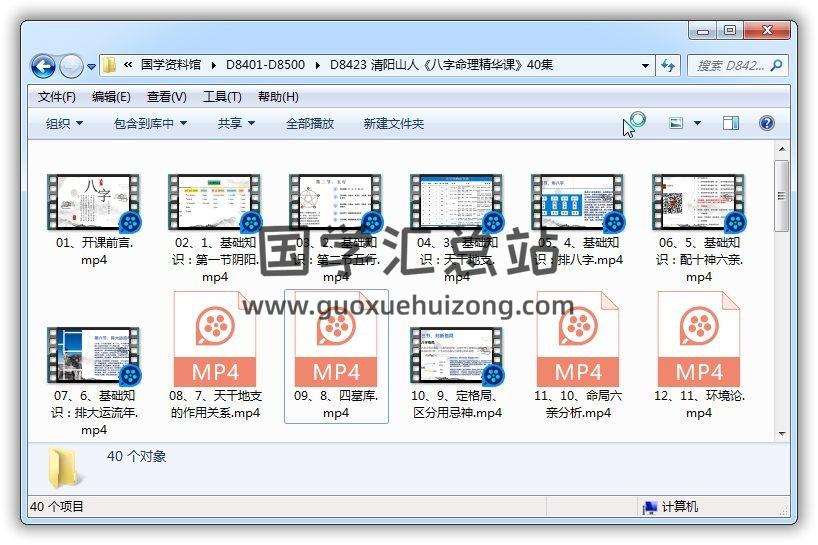Open the 工具(T) menu
The image size is (818, 545).
pos(222,97)
